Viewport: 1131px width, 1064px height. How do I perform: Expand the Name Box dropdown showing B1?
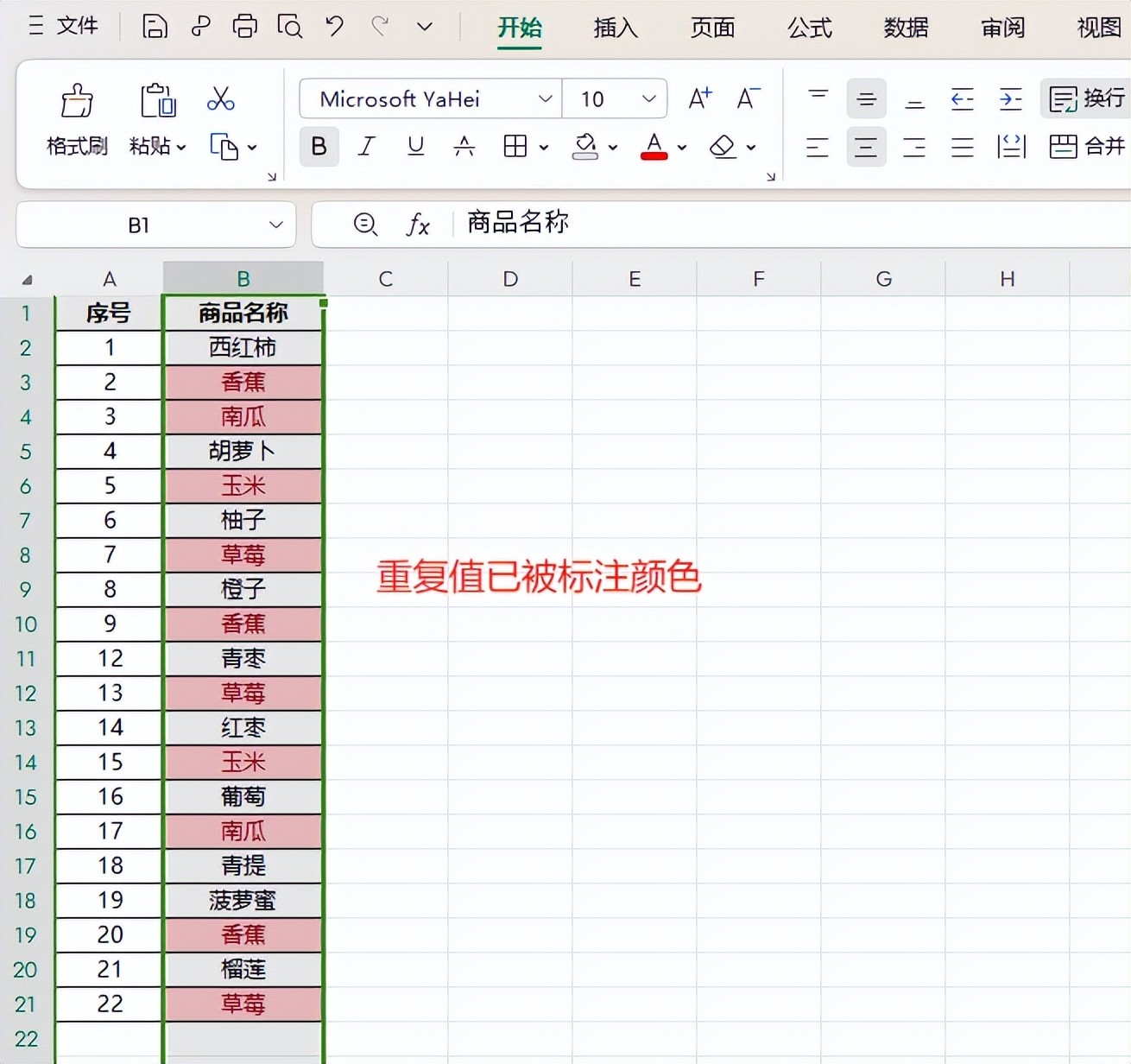[x=276, y=225]
